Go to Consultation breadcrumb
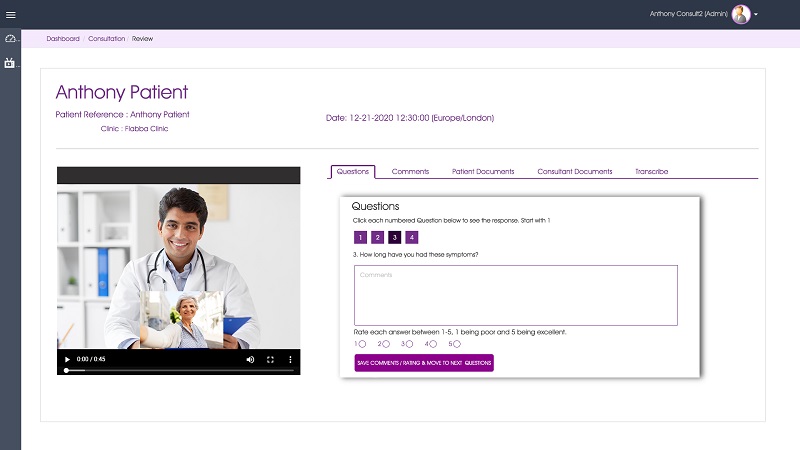The width and height of the screenshot is (800, 450). coord(107,39)
